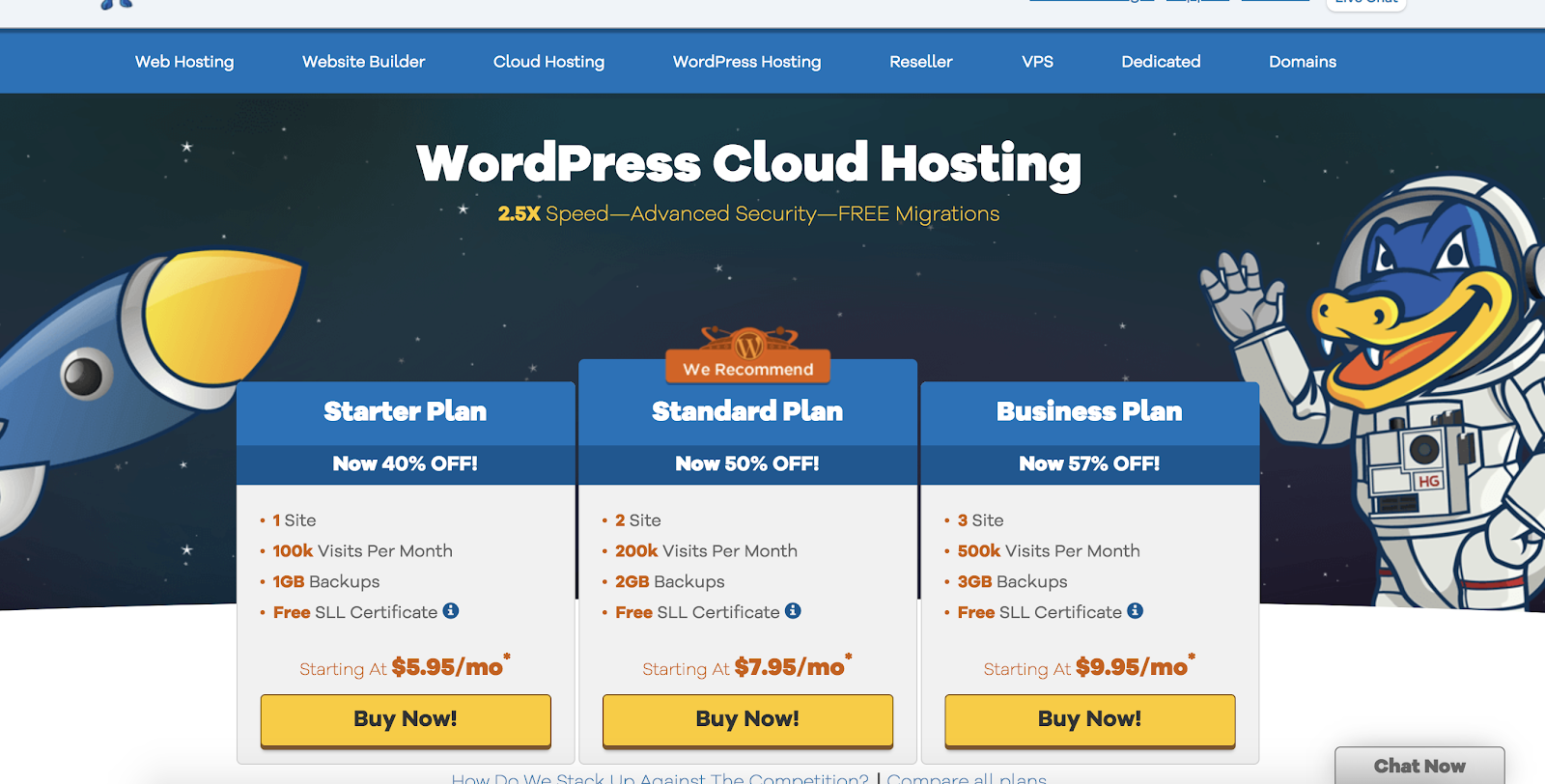1545x784 pixels.
Task: Click '200k Visits Per Month' feature
Action: (706, 551)
